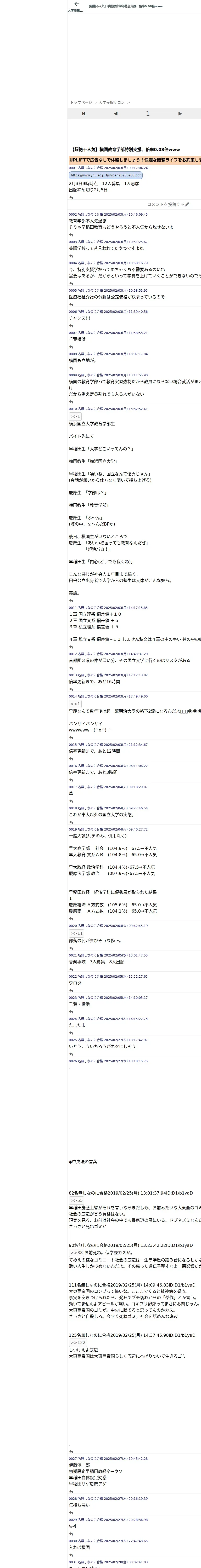
Task: Reply to post 0021 via arrow icon
Action: (71, 970)
